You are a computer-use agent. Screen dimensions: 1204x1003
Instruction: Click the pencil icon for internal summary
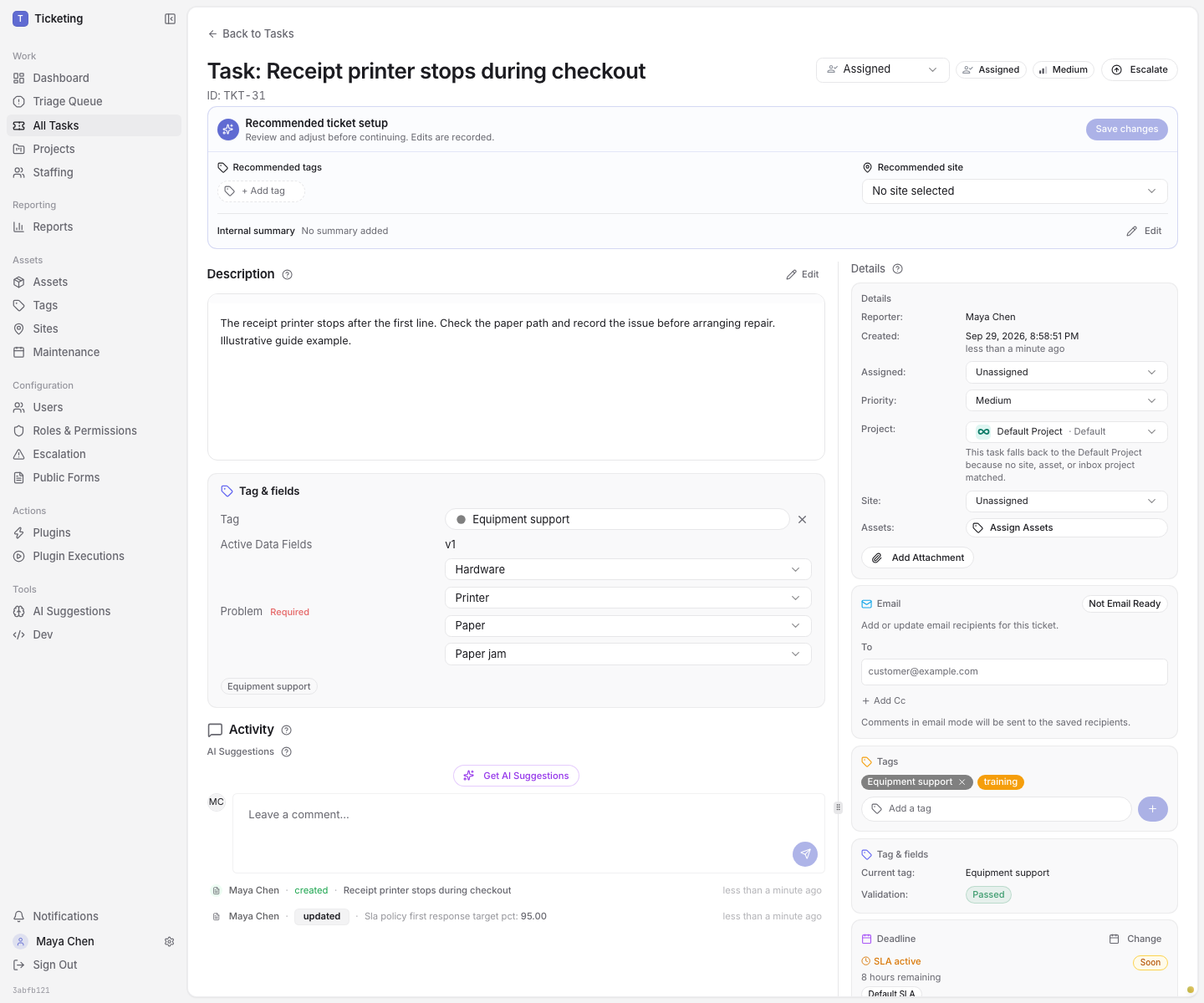pos(1131,231)
